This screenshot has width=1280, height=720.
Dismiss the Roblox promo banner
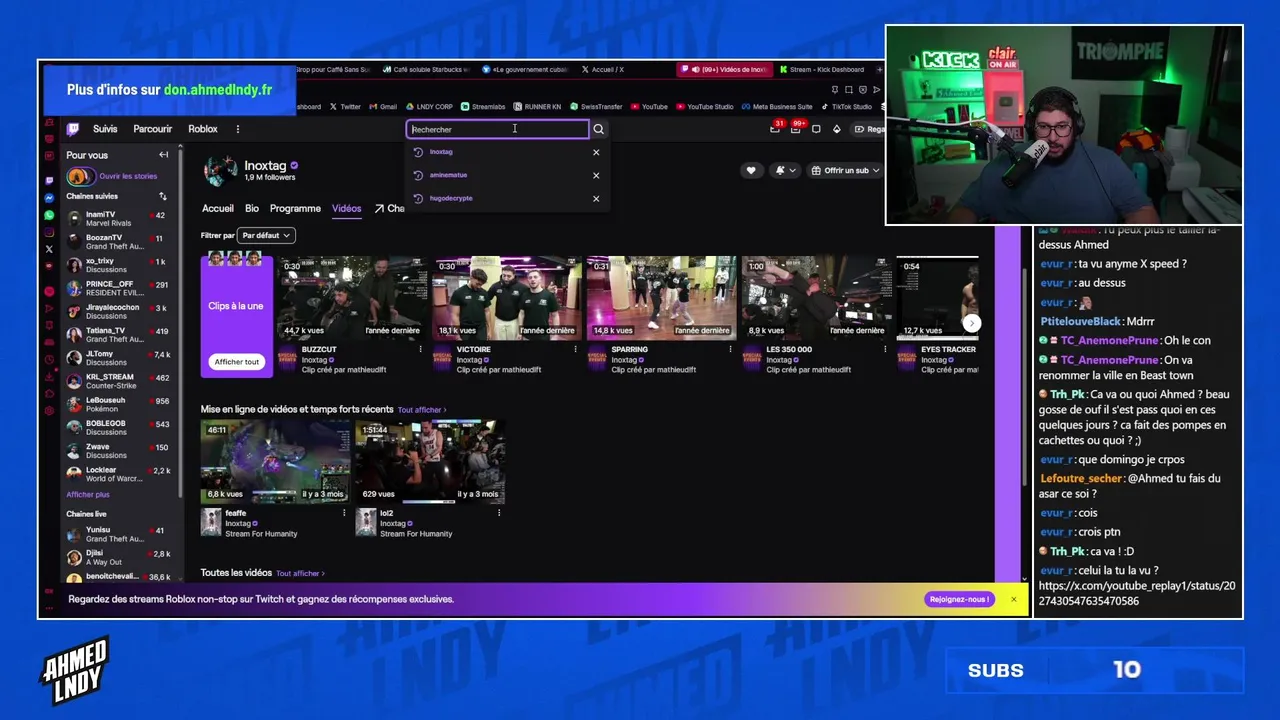(x=1013, y=599)
